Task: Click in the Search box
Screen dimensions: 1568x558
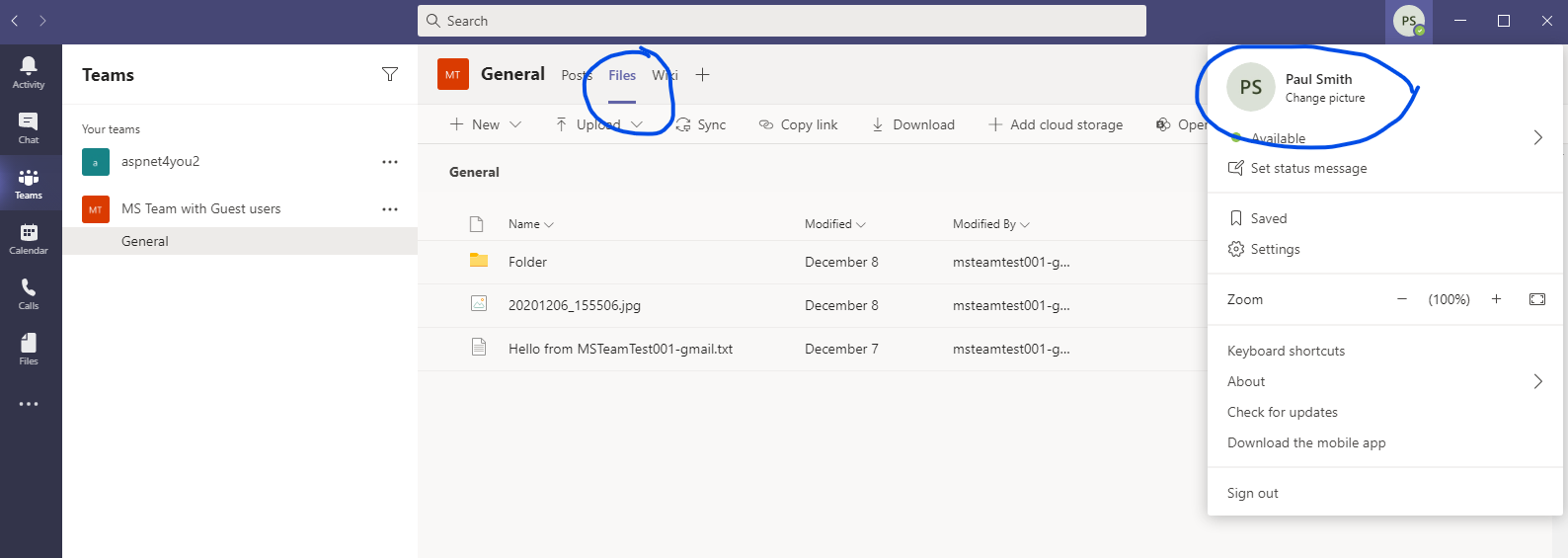Action: tap(782, 21)
